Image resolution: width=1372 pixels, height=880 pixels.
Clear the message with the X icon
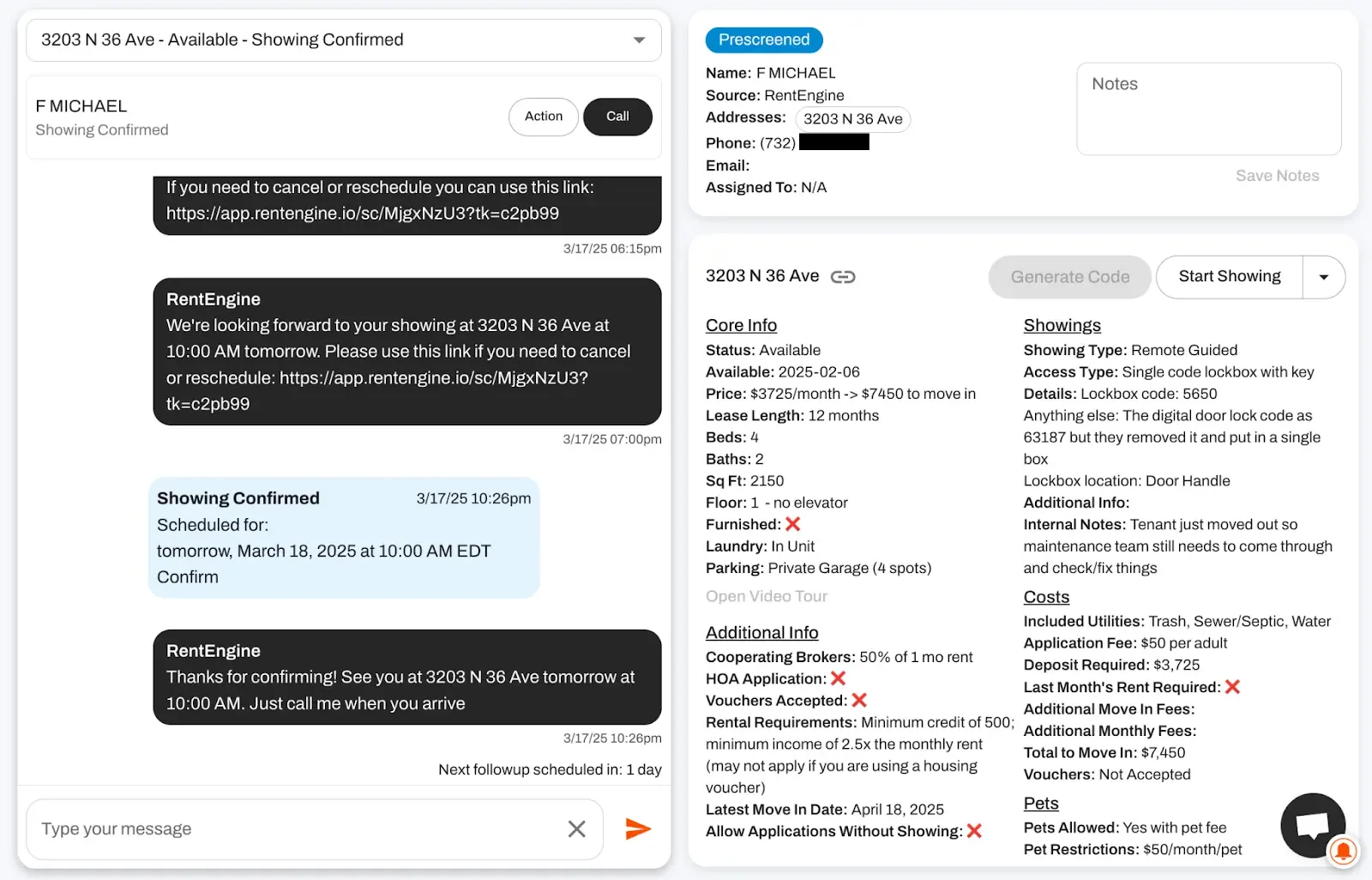[577, 829]
